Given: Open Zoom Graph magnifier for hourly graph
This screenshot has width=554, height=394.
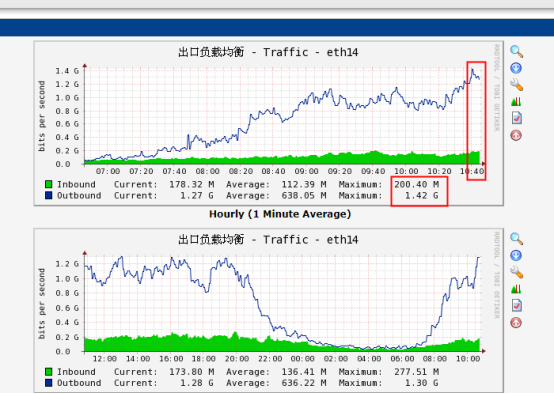Looking at the screenshot, I should click(517, 52).
